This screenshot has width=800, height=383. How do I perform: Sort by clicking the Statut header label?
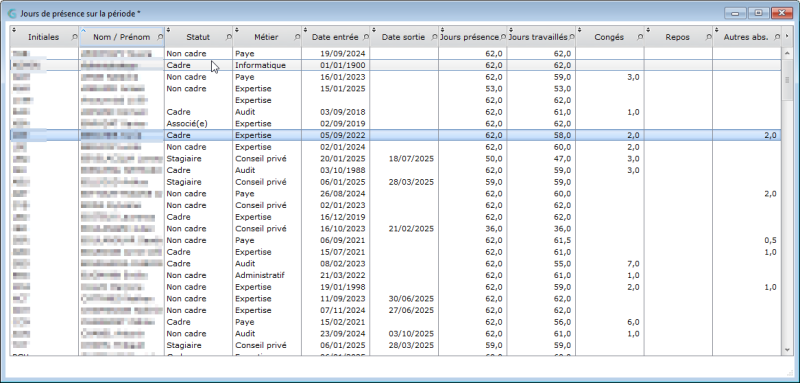(x=198, y=37)
